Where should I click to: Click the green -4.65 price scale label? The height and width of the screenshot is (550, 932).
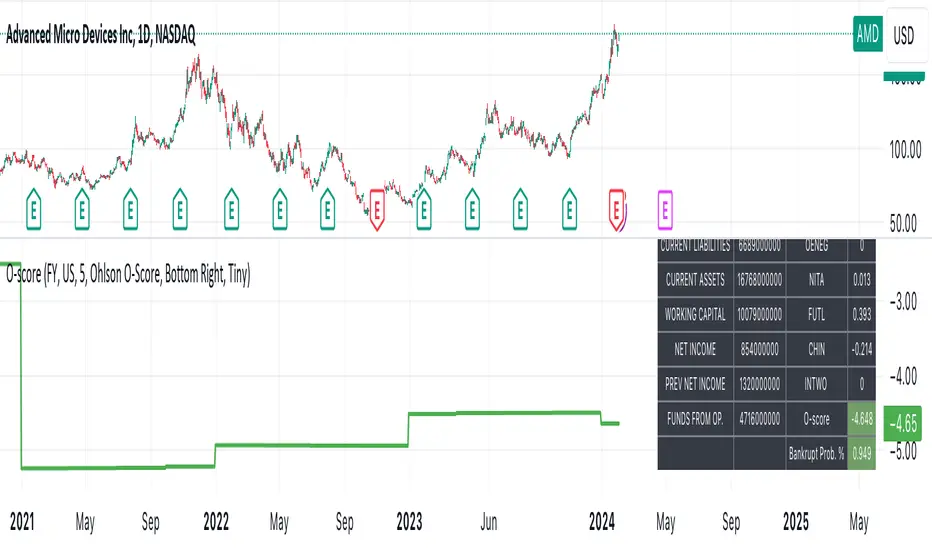point(903,423)
